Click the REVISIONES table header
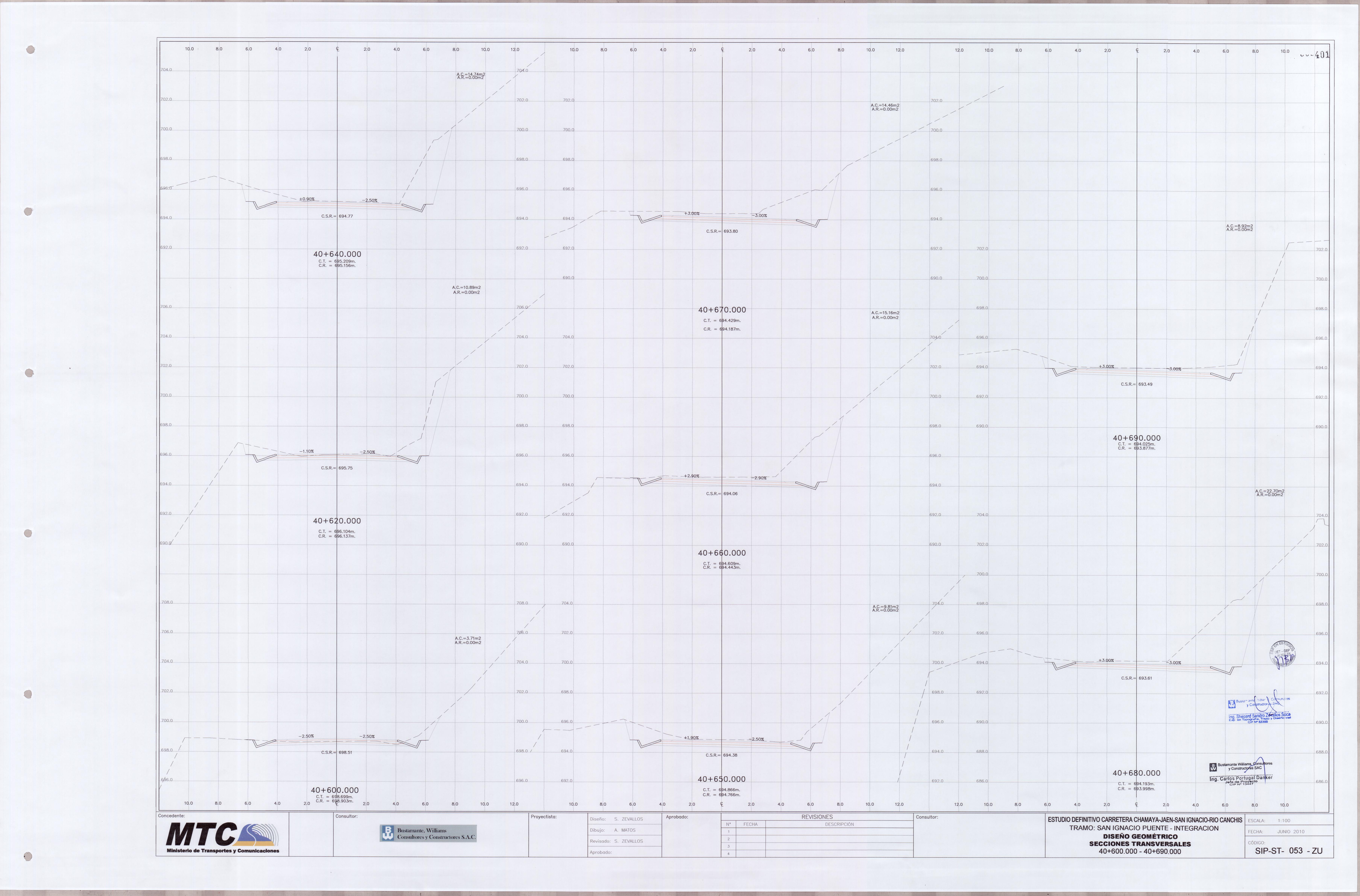 pos(817,817)
